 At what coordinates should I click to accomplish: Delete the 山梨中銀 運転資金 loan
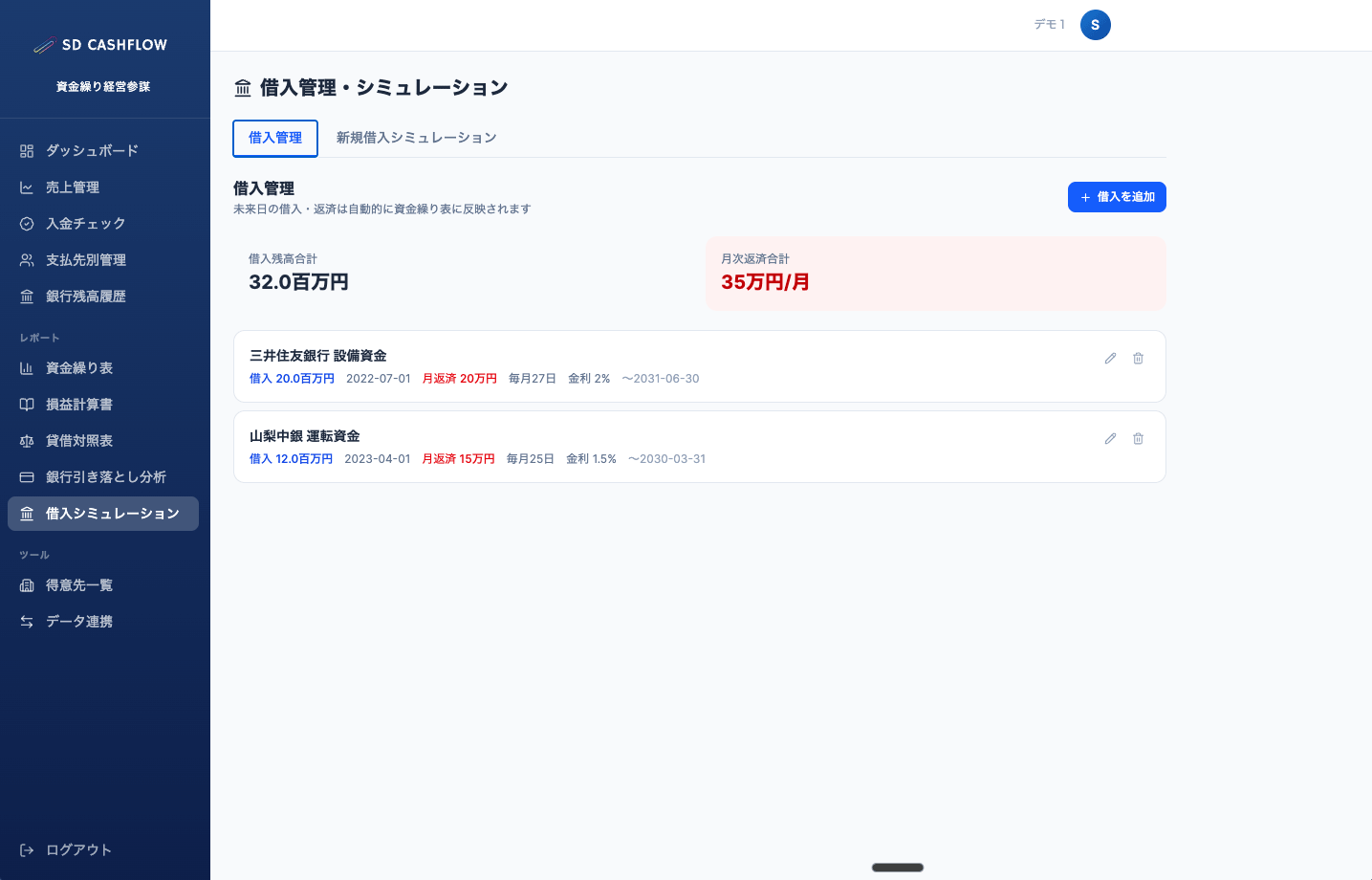click(x=1138, y=439)
